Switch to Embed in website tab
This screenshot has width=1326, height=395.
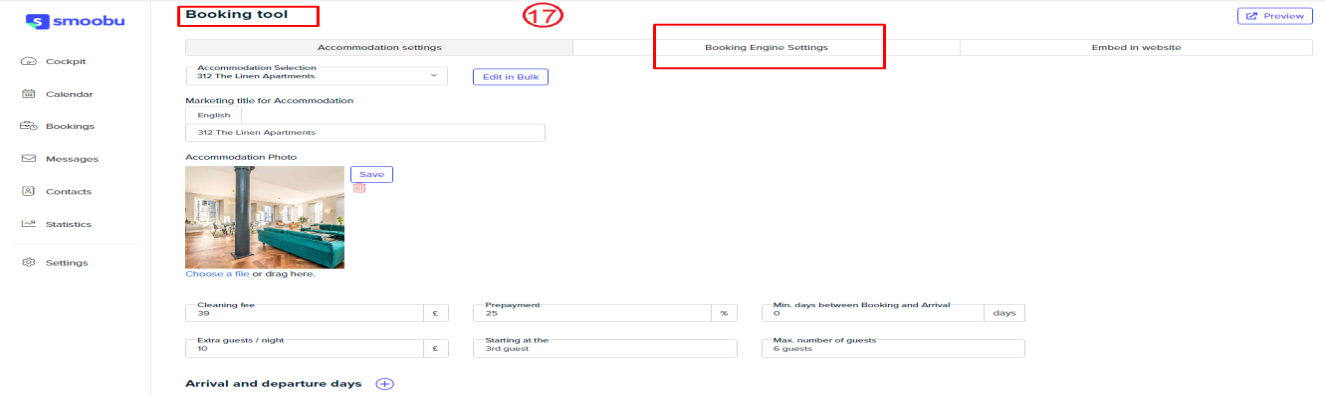(x=1136, y=47)
